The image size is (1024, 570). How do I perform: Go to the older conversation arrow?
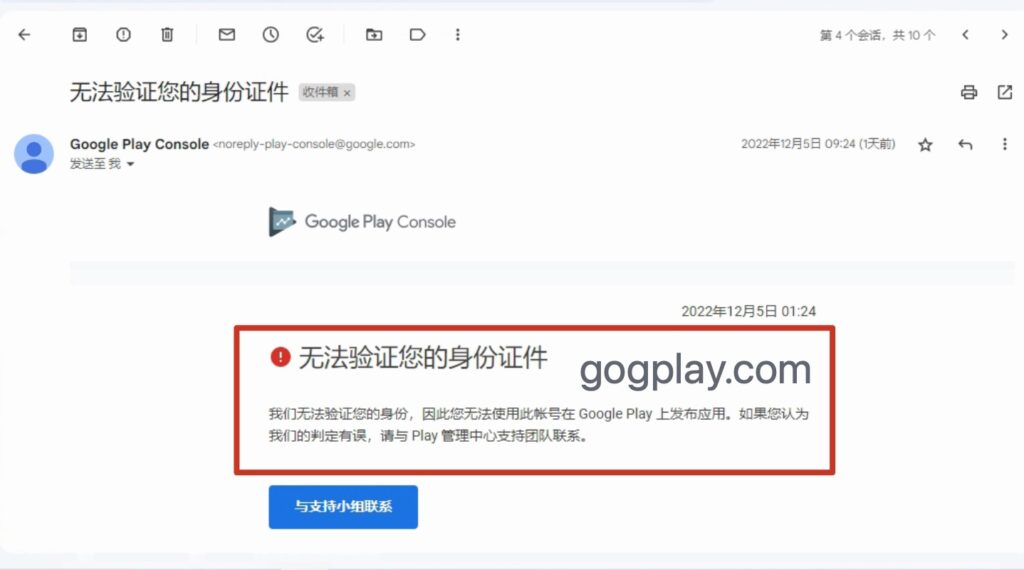(x=1004, y=35)
